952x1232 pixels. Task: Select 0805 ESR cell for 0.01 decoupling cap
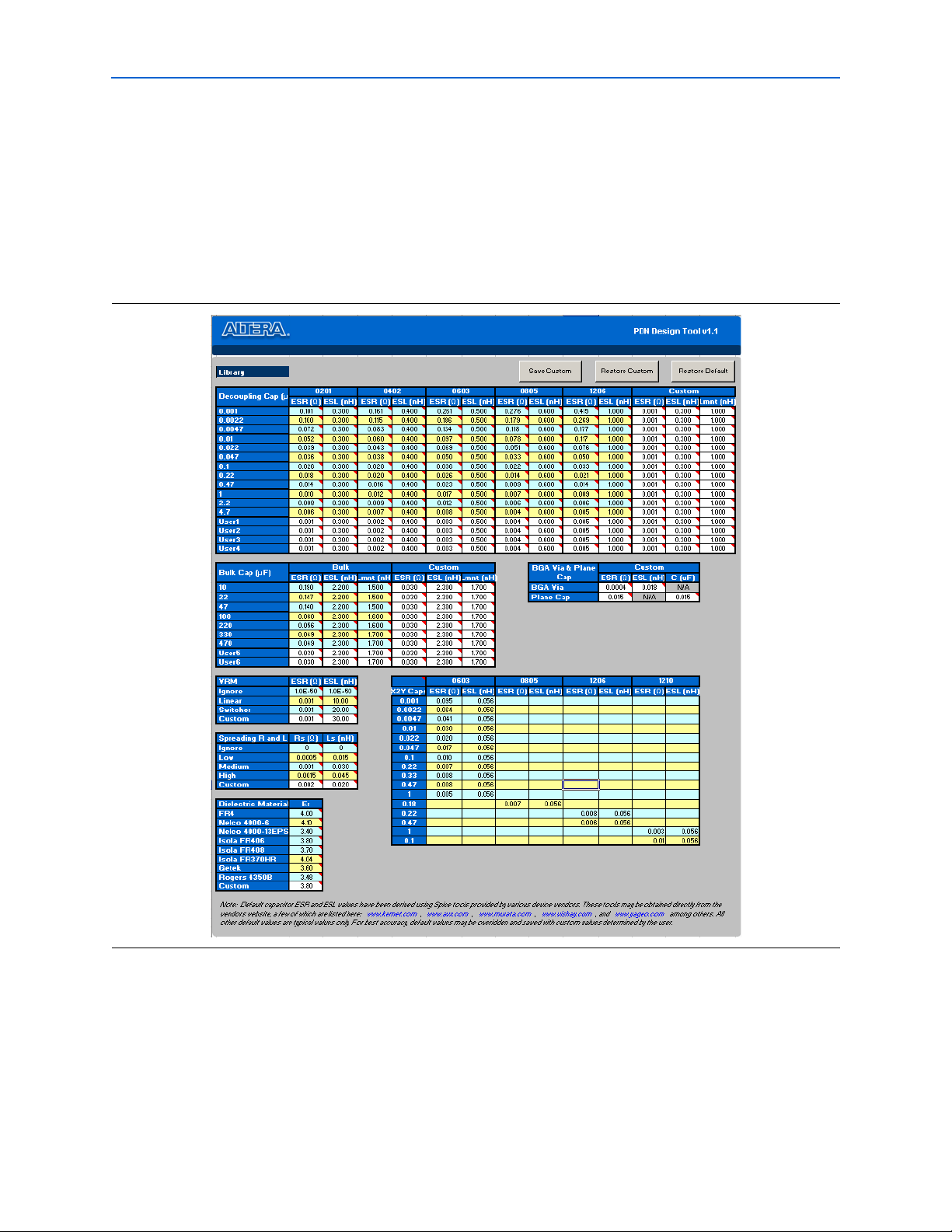[511, 438]
